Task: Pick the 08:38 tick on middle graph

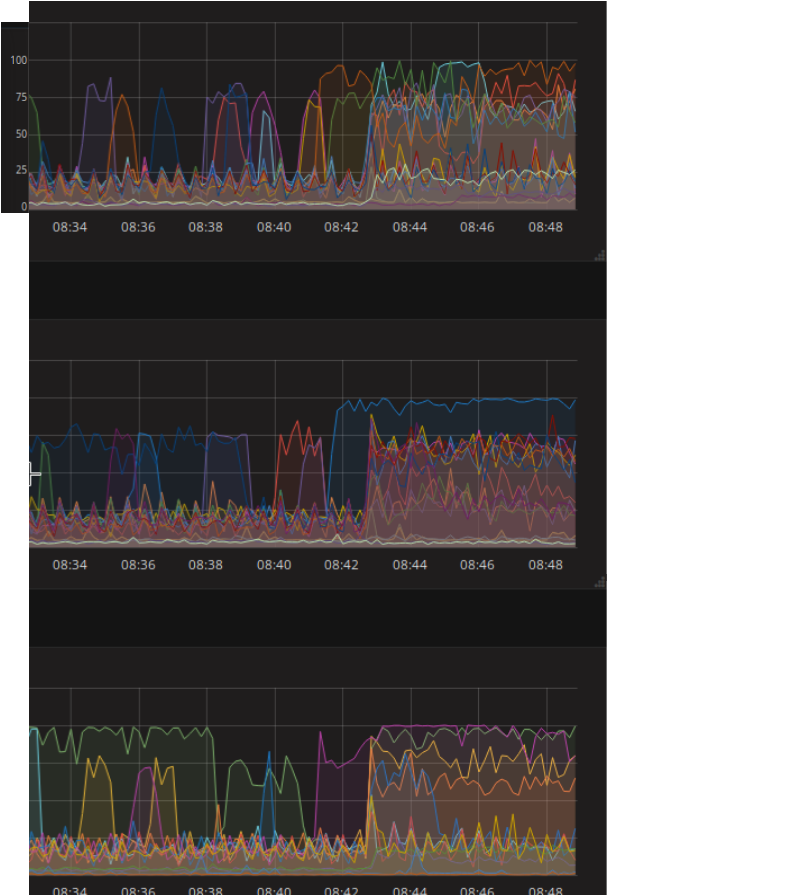Action: point(206,565)
